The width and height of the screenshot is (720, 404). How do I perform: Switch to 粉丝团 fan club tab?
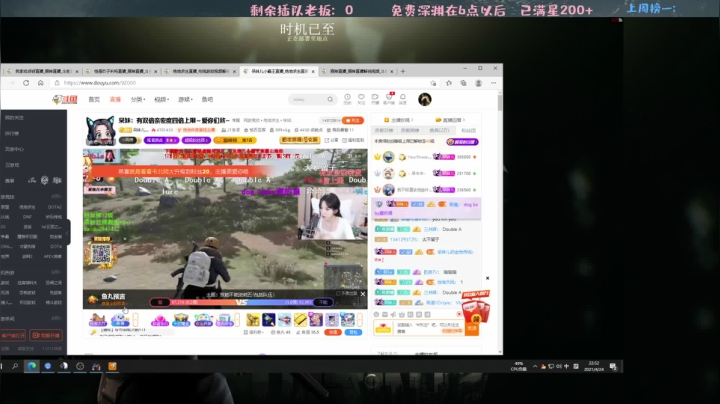pyautogui.click(x=468, y=130)
